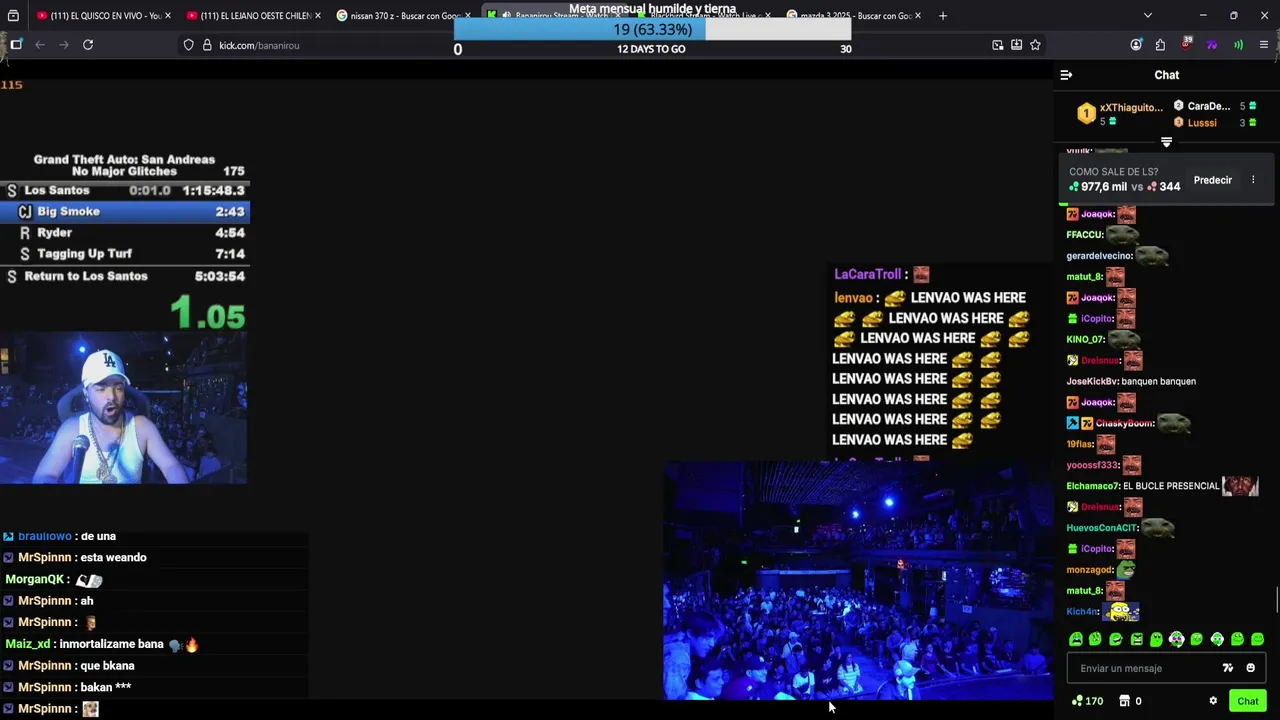Viewport: 1280px width, 720px height.
Task: Insert the headphones purple-eyed emote
Action: pos(1177,639)
